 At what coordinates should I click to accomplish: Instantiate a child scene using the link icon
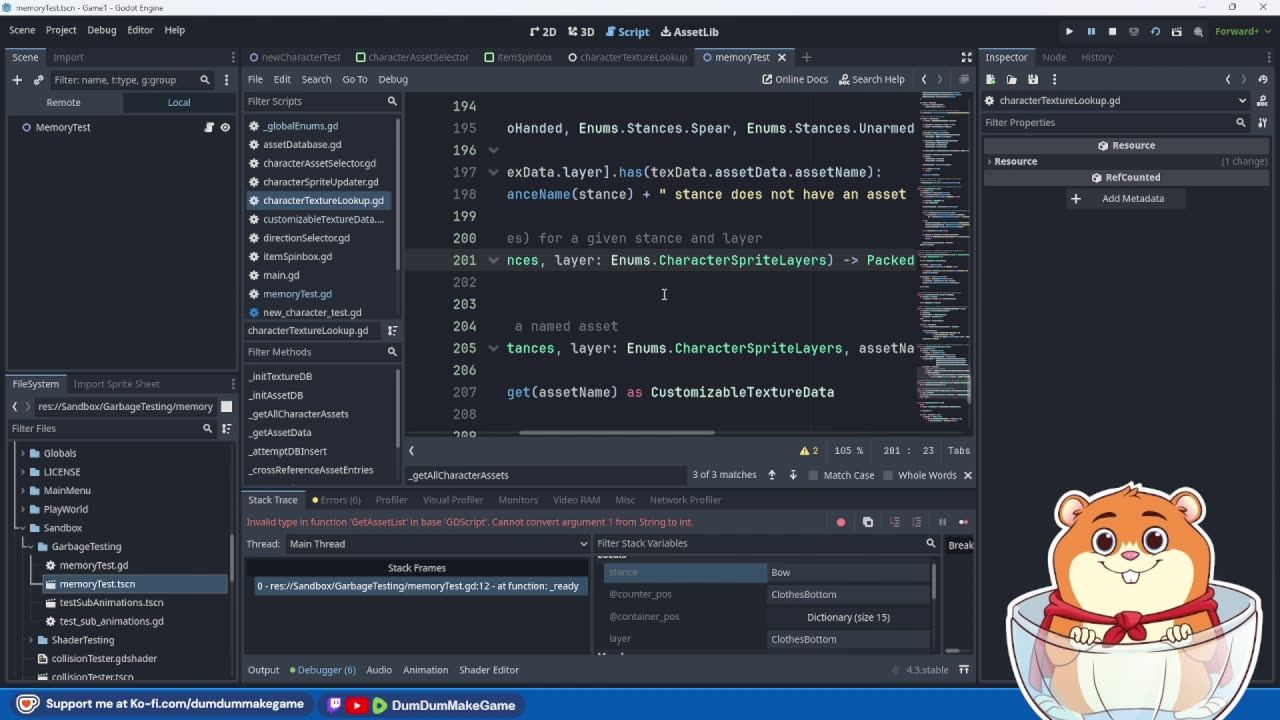coord(39,80)
